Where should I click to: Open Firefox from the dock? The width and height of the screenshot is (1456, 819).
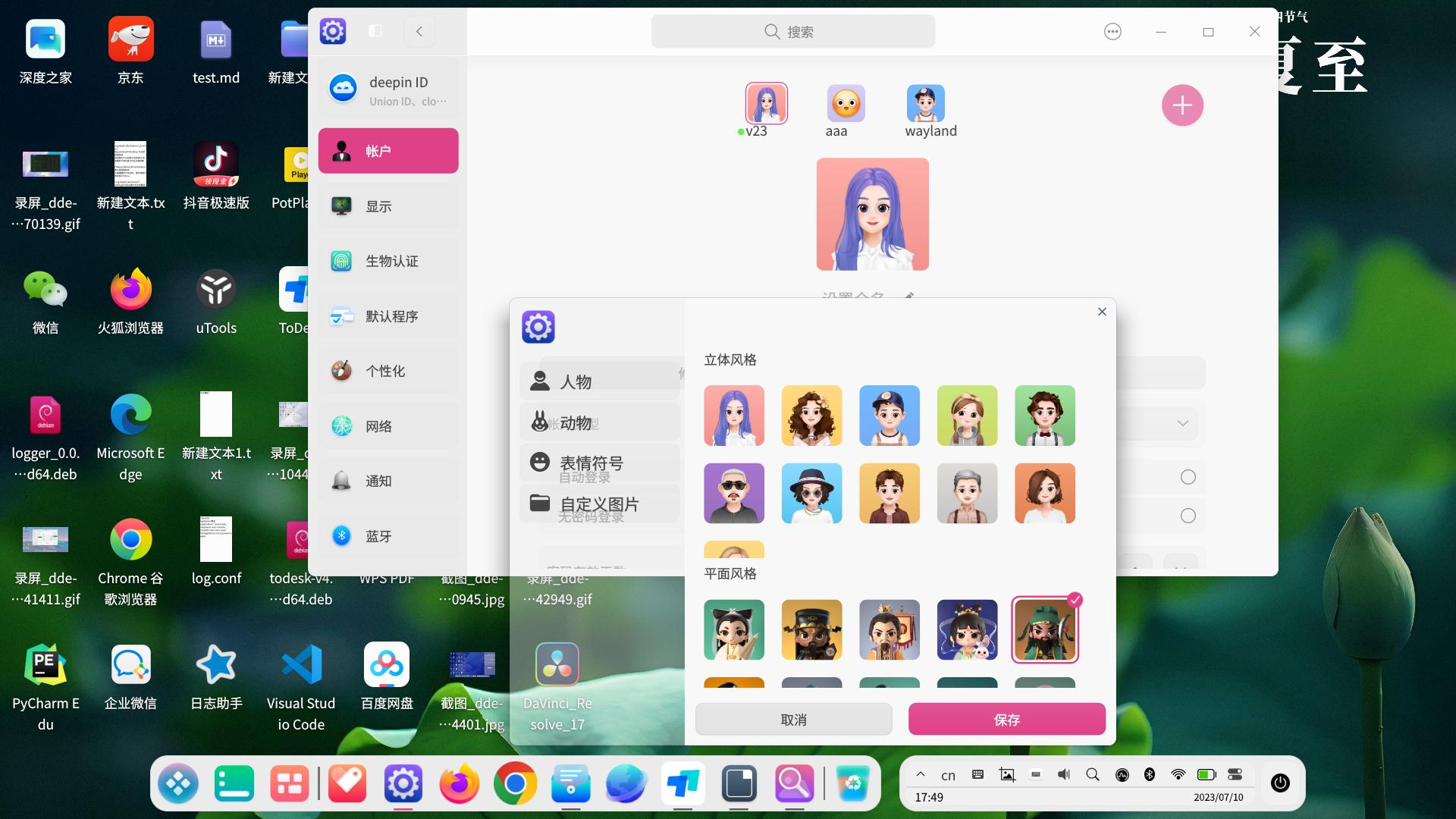(459, 783)
